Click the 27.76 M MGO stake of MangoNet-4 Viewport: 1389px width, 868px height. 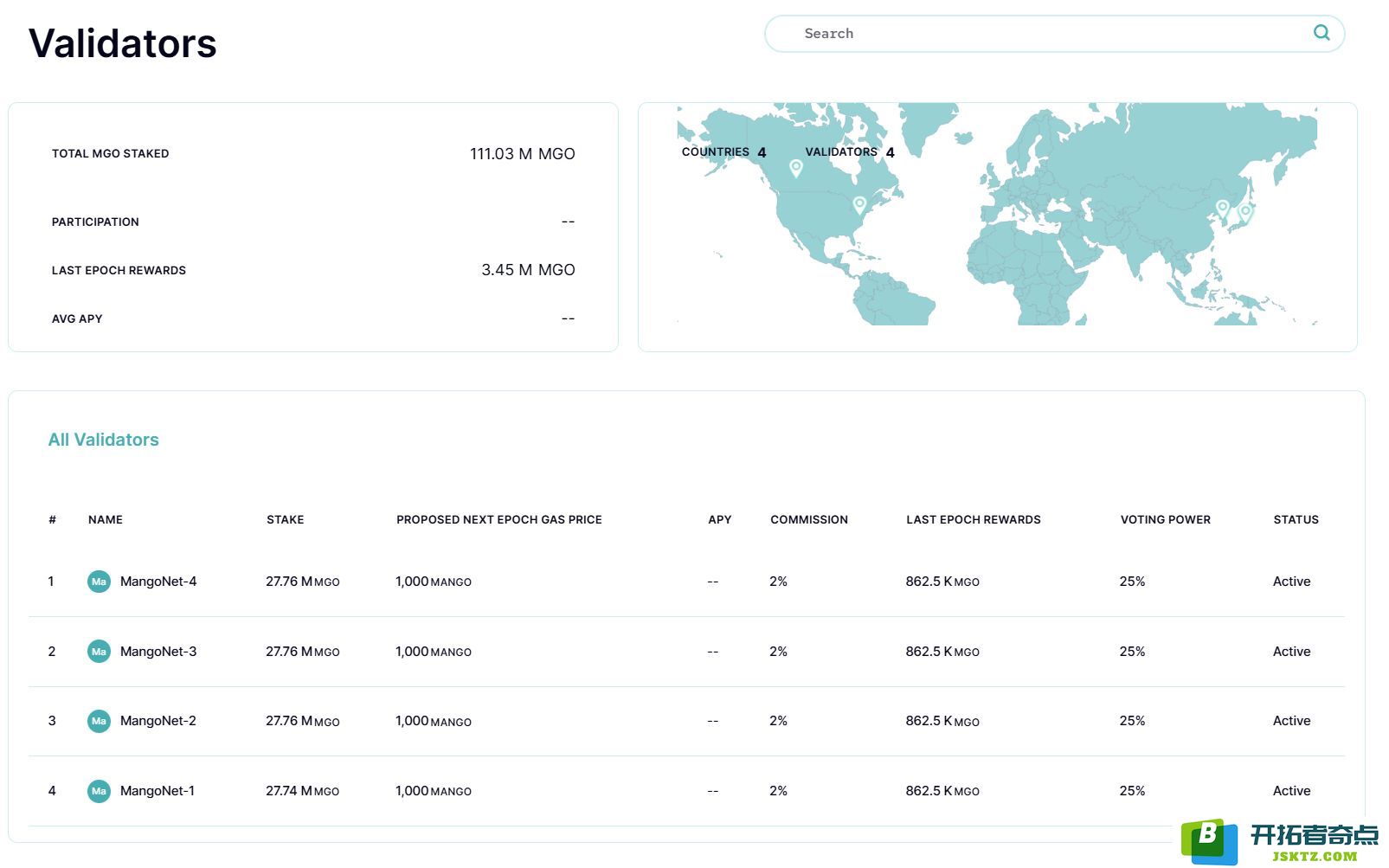click(302, 582)
